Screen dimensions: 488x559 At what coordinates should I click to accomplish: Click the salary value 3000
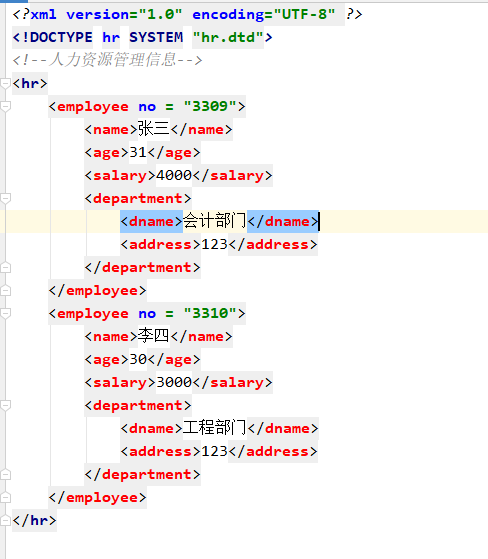[174, 382]
